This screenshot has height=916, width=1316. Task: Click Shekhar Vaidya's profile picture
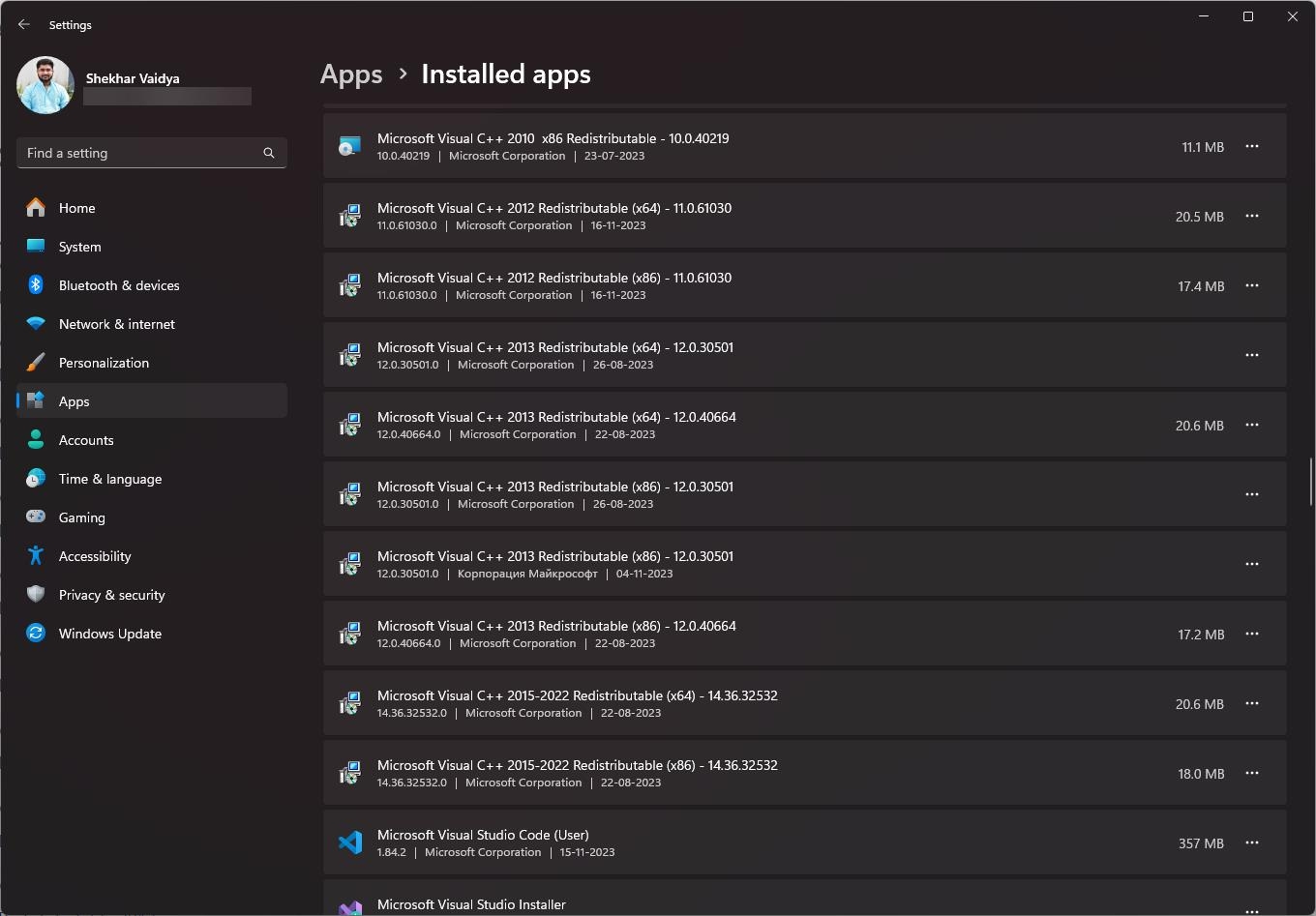[x=45, y=84]
